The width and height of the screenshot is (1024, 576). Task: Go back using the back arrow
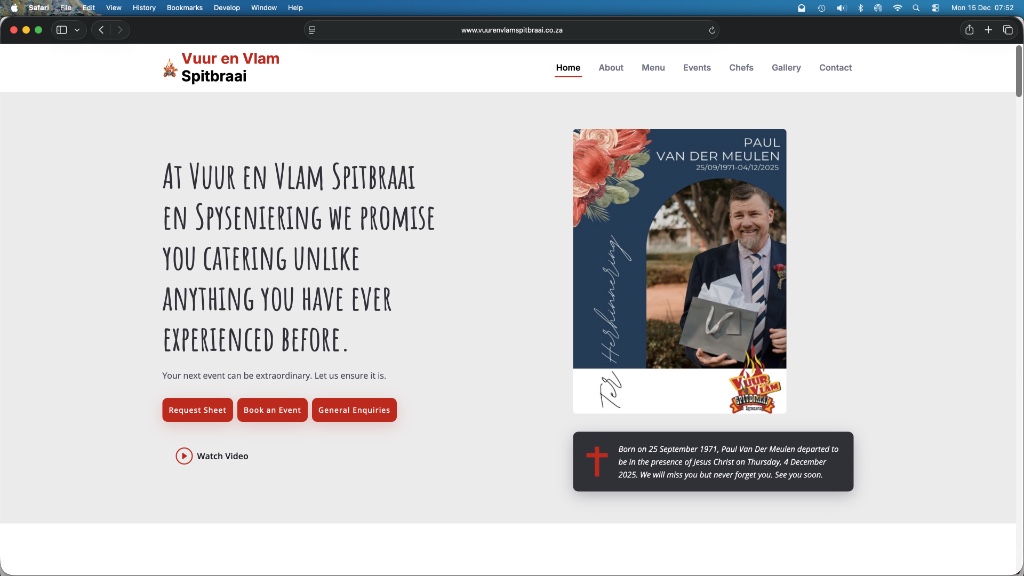101,30
